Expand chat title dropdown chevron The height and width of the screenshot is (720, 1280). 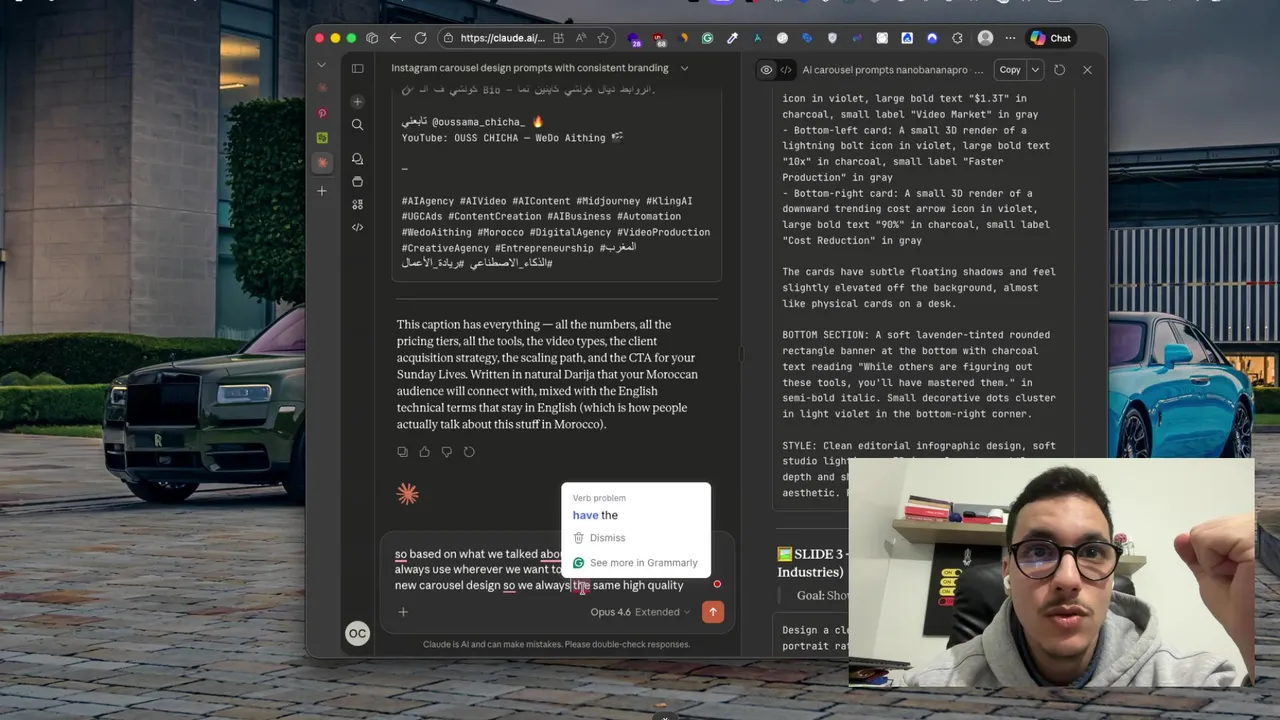(684, 68)
